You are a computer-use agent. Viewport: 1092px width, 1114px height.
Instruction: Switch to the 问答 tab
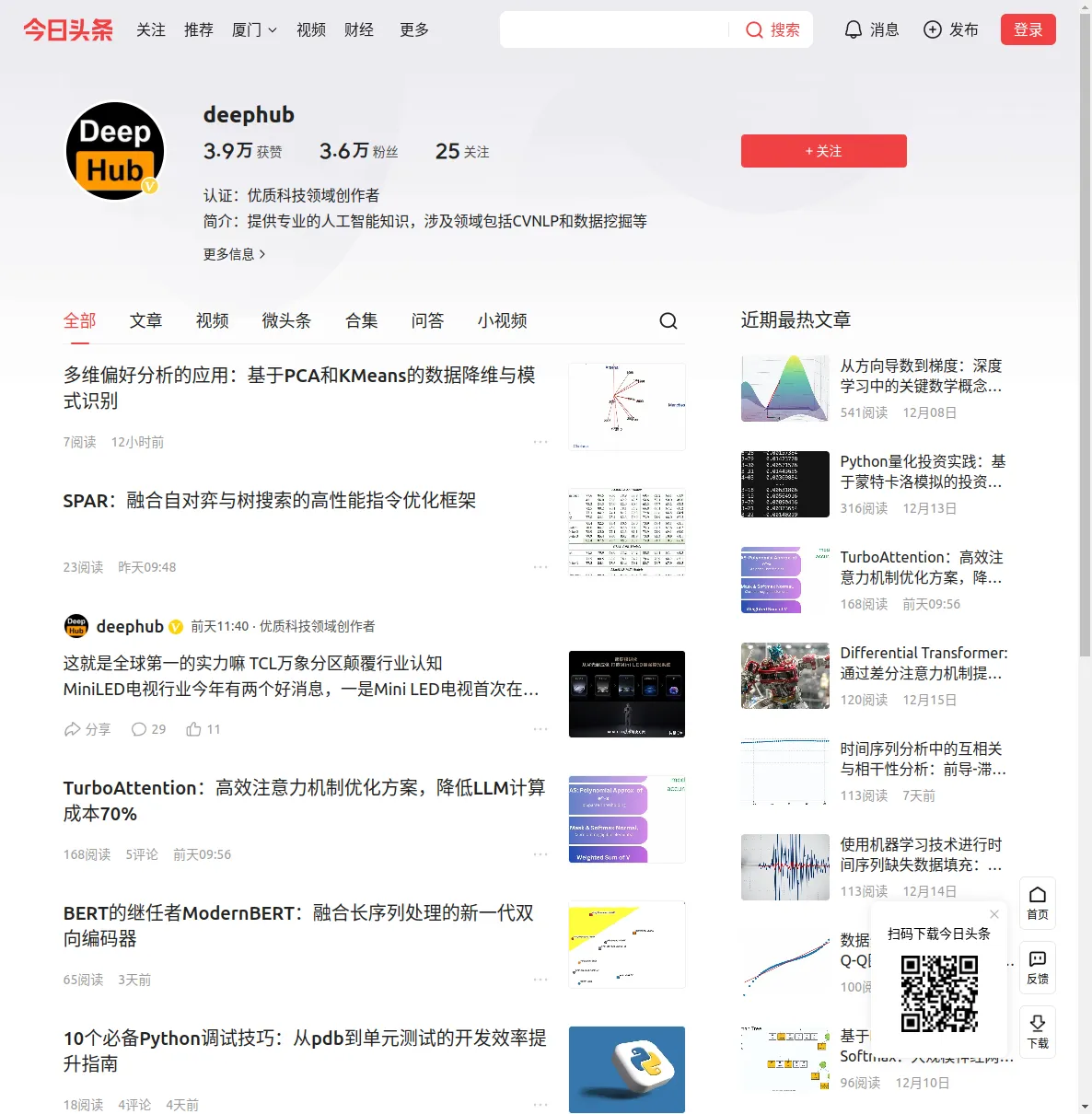[428, 320]
